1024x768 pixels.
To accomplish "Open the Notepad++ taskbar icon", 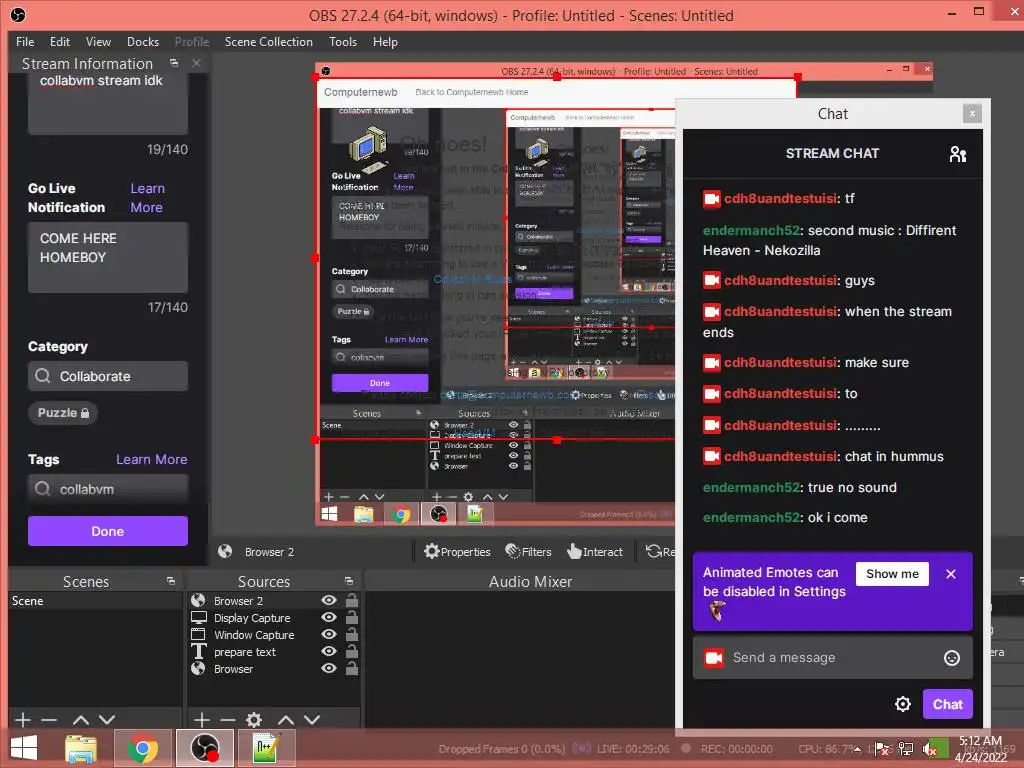I will [266, 748].
